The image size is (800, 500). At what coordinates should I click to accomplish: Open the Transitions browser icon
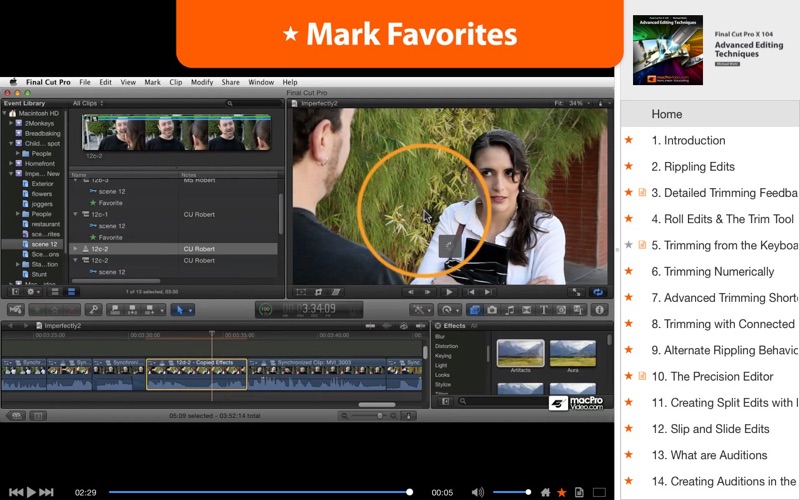527,310
